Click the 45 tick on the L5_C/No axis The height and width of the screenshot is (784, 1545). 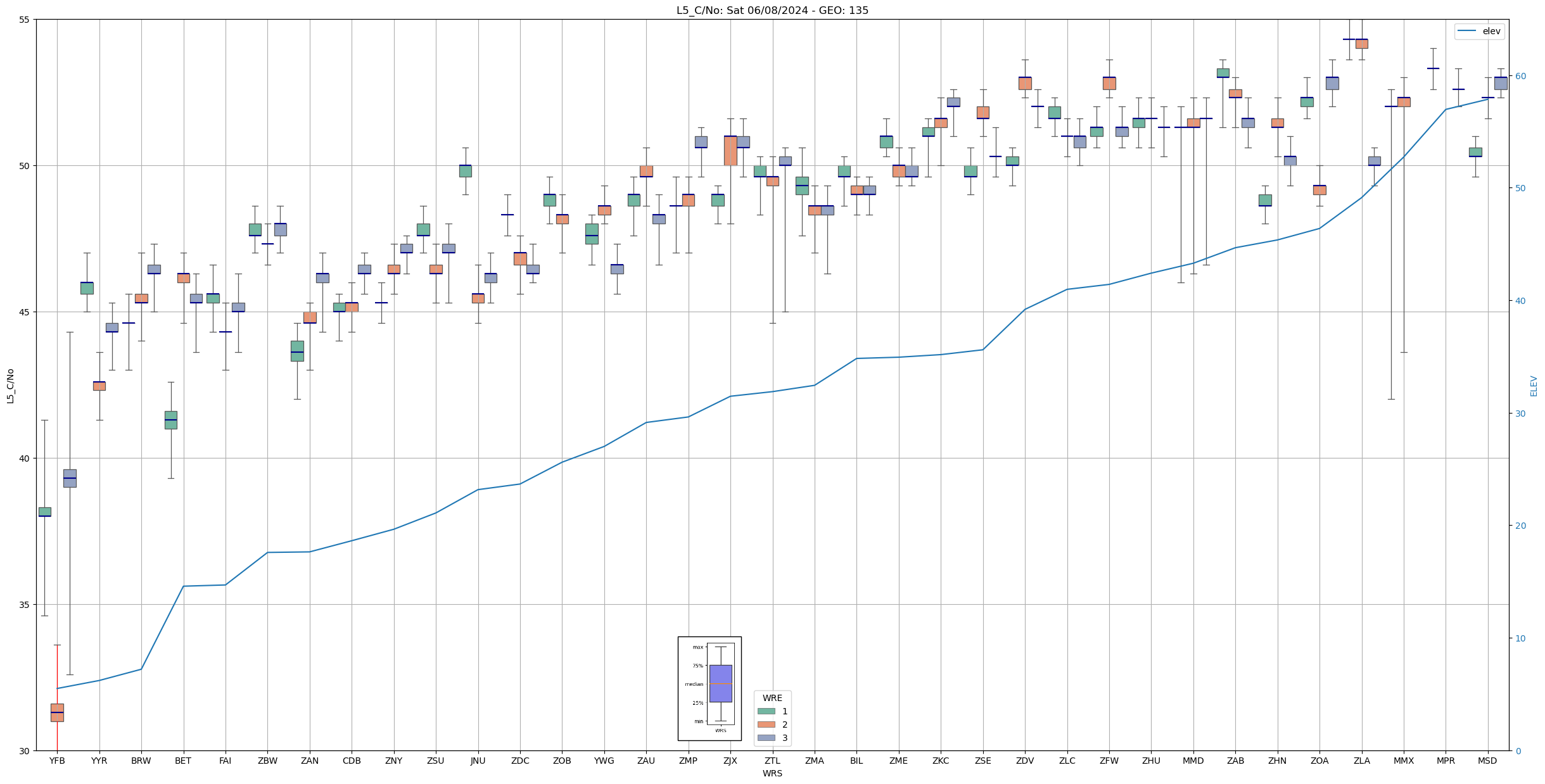(x=25, y=312)
